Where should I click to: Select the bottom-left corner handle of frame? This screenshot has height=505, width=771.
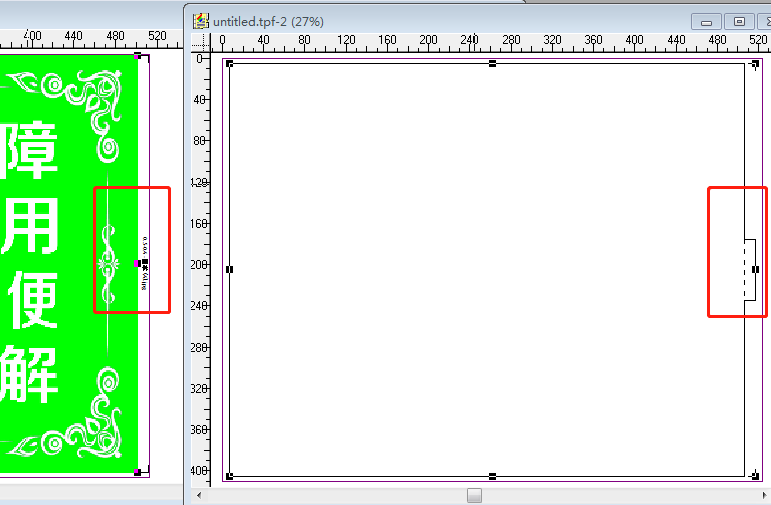229,475
